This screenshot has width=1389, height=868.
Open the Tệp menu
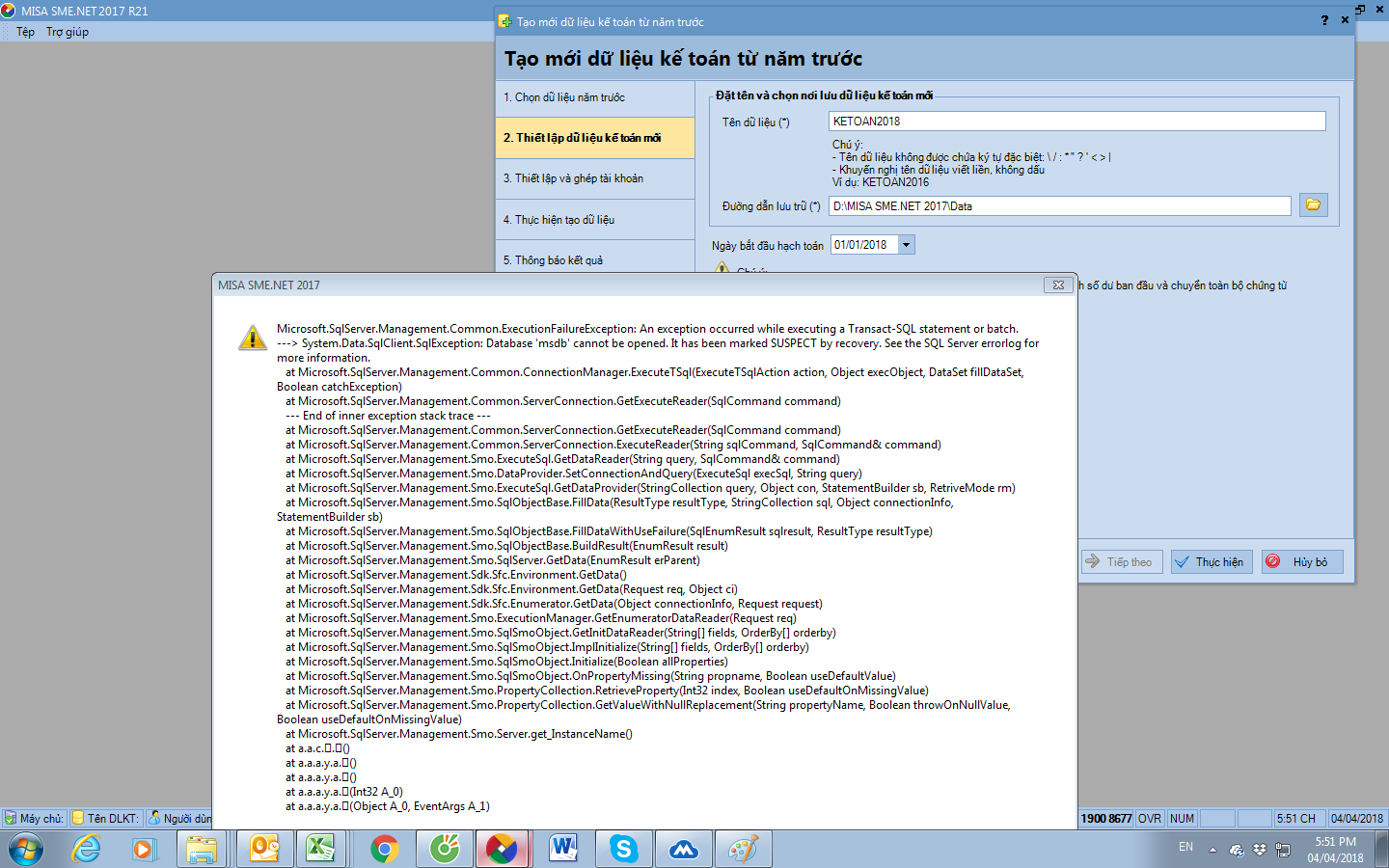25,32
